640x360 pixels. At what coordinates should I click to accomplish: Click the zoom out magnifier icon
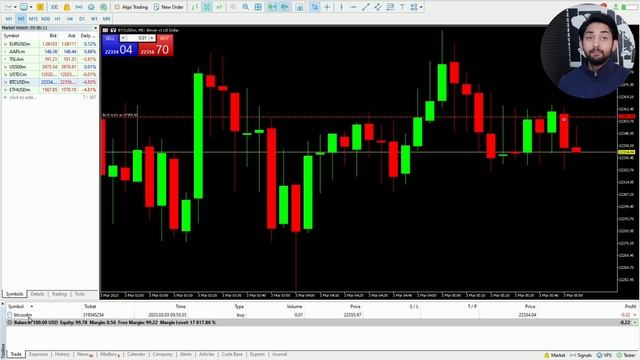pyautogui.click(x=246, y=7)
